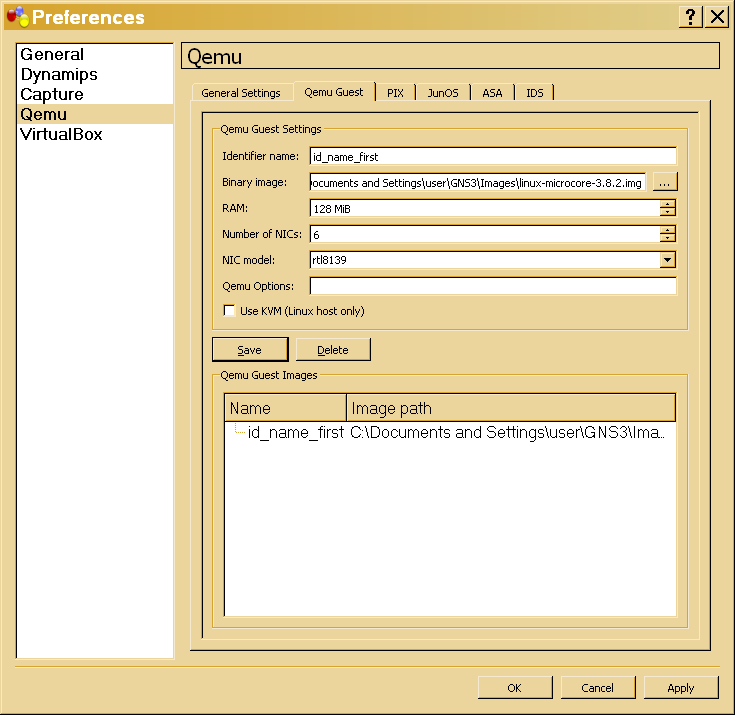Image resolution: width=735 pixels, height=715 pixels.
Task: Click the Image path column header
Action: pyautogui.click(x=511, y=408)
